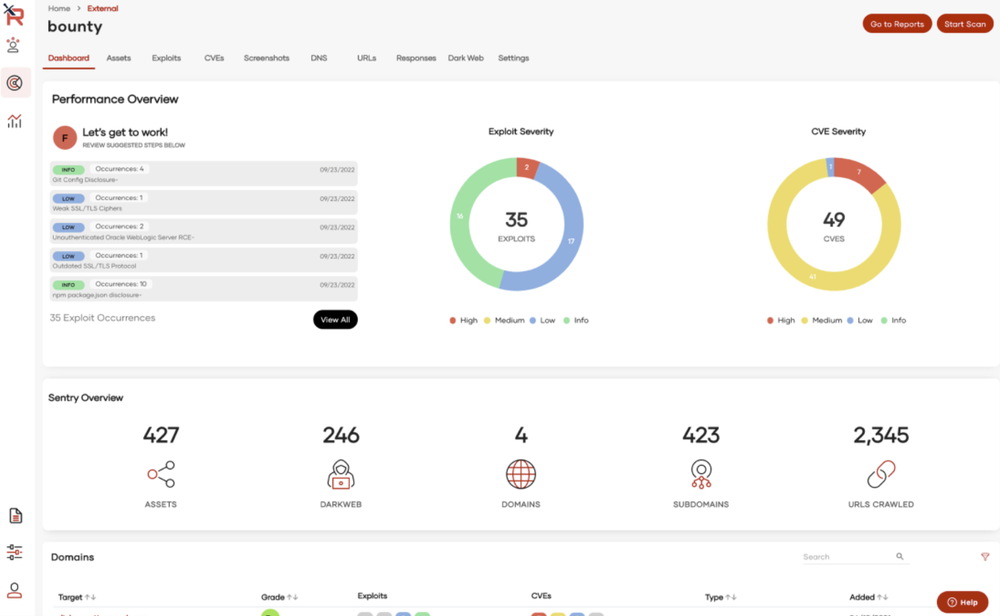Click the search magnifier icon in Domains

pos(900,557)
